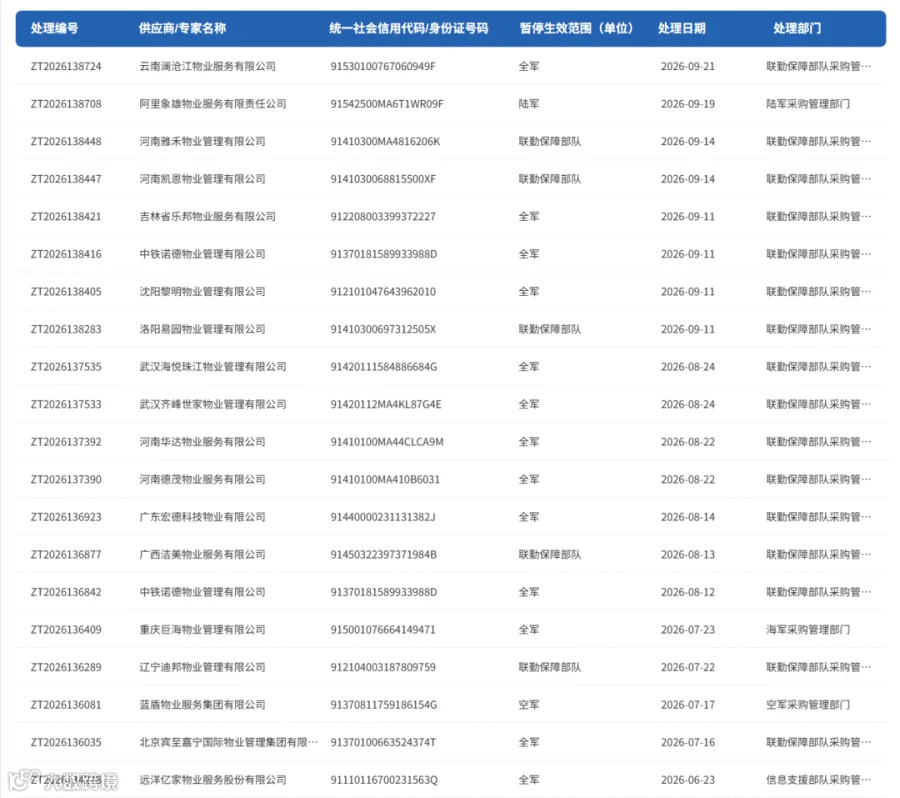This screenshot has height=798, width=900.
Task: Click the 处理日期 column header
Action: (681, 28)
